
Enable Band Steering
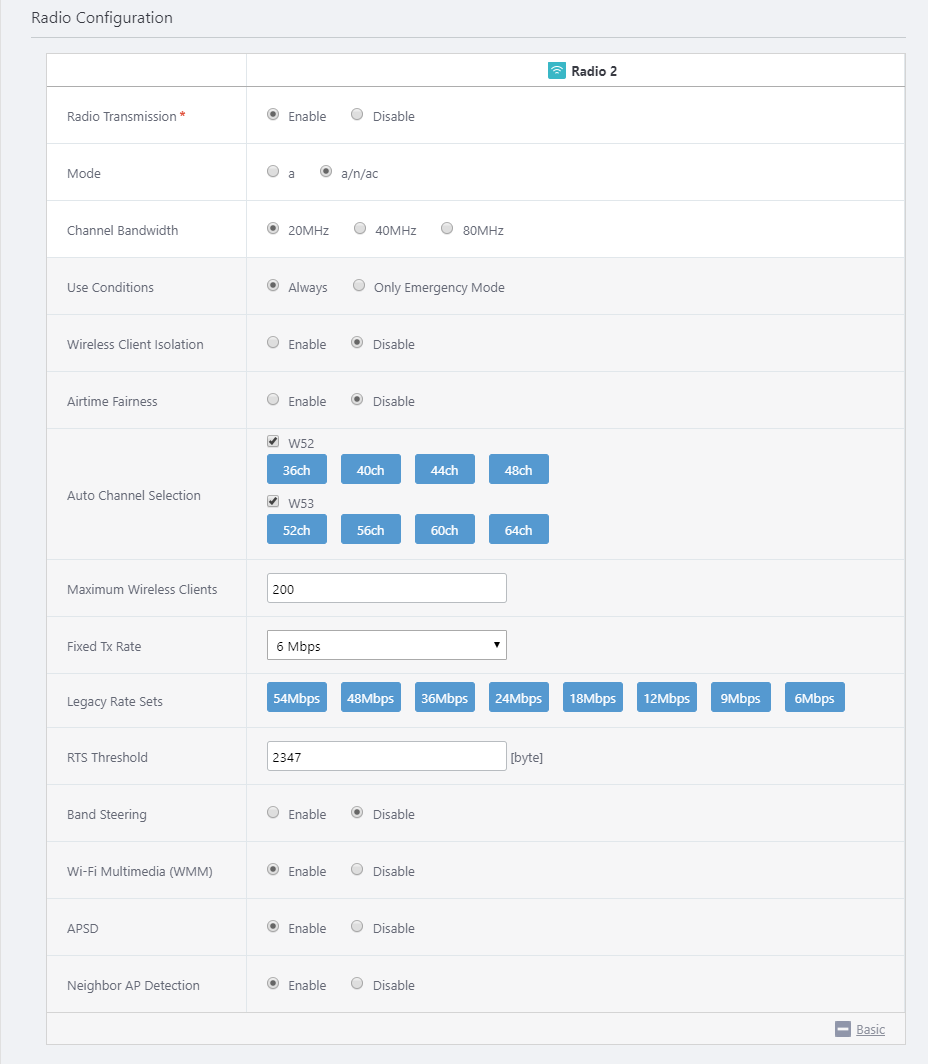(x=273, y=812)
